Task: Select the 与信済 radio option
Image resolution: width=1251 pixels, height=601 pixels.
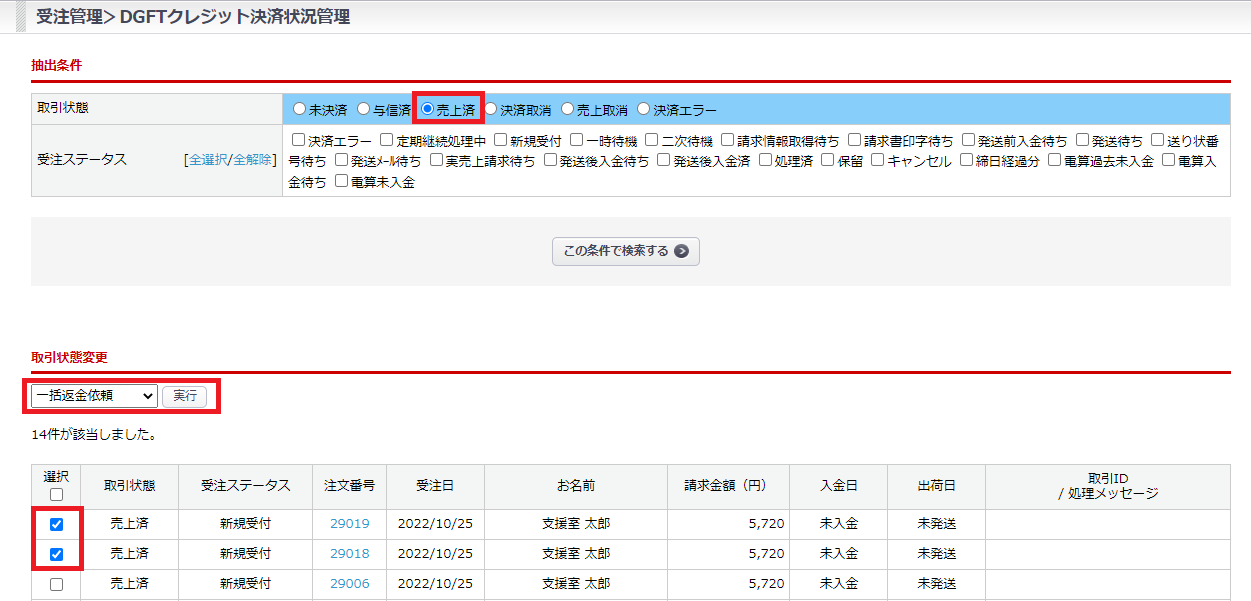Action: (365, 109)
